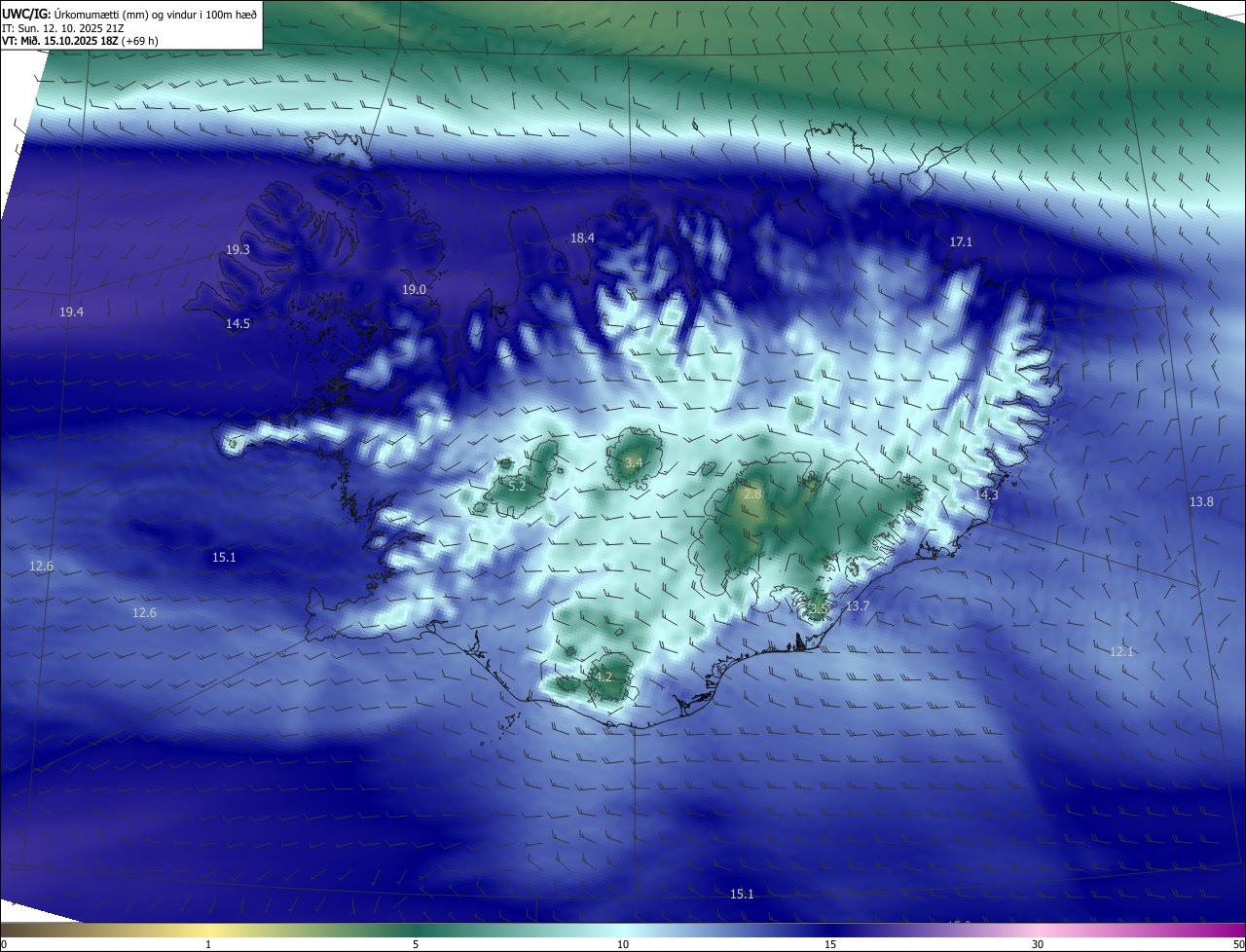
Task: Click the 14.5 value label
Action: [x=238, y=323]
